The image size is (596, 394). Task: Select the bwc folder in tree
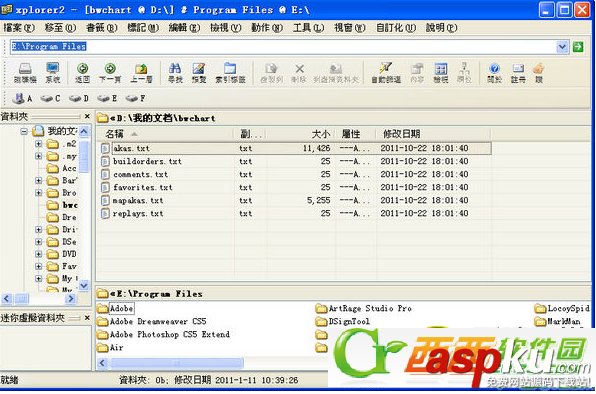tap(63, 205)
